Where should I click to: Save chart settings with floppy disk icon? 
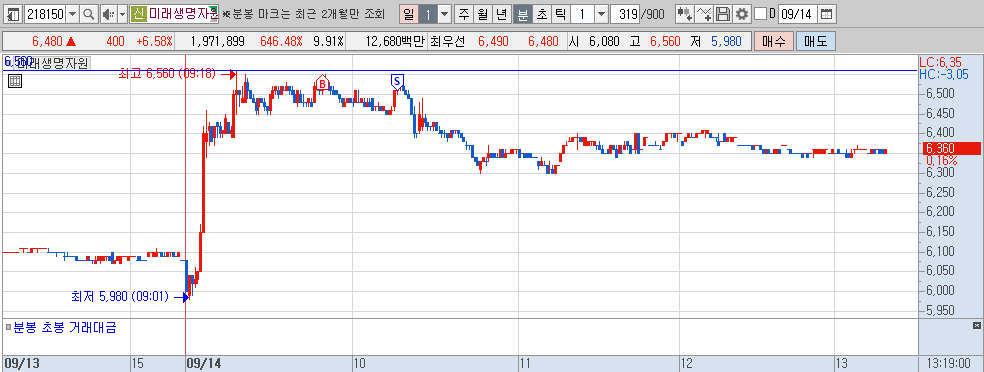723,13
